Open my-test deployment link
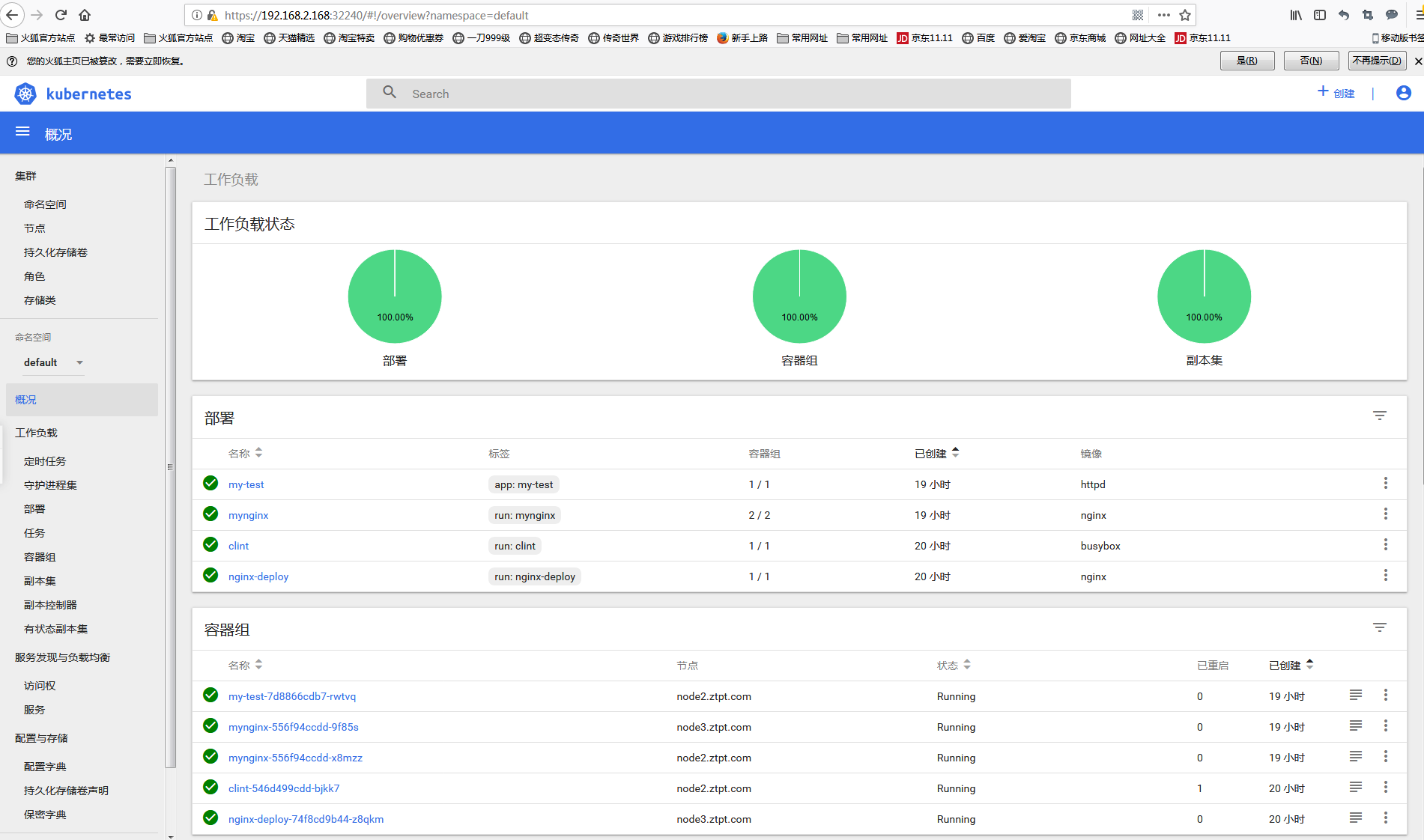 point(246,484)
